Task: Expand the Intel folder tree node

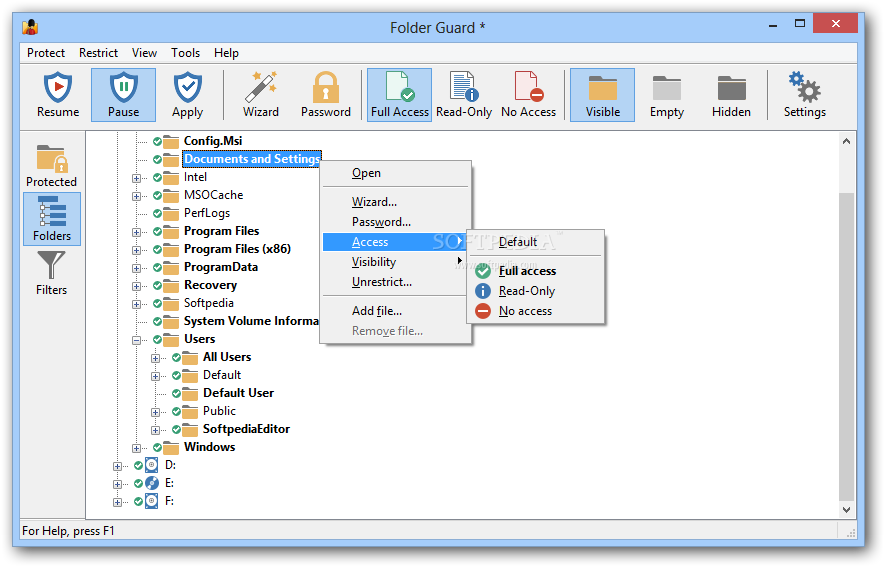Action: pos(137,178)
